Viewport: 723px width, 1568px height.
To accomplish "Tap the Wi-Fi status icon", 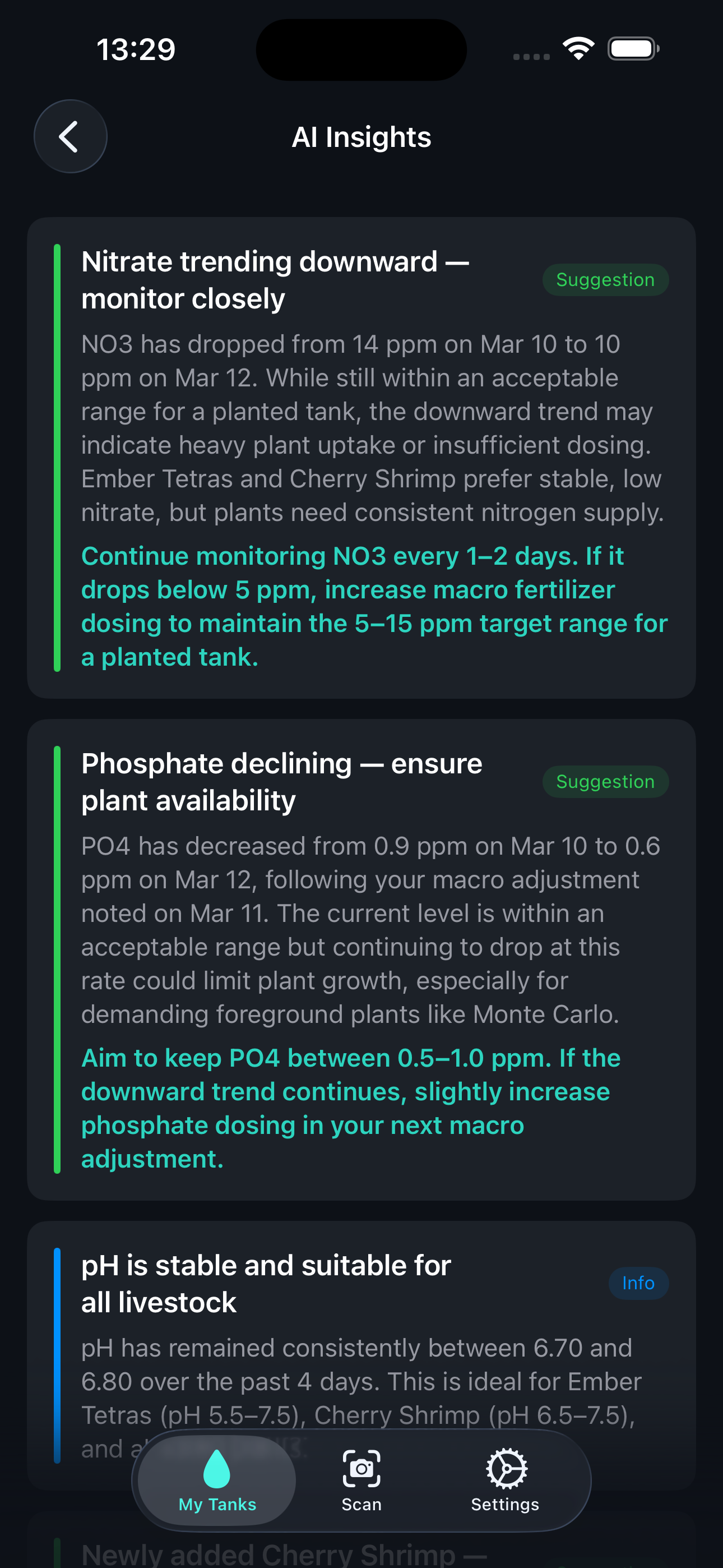I will pyautogui.click(x=578, y=49).
